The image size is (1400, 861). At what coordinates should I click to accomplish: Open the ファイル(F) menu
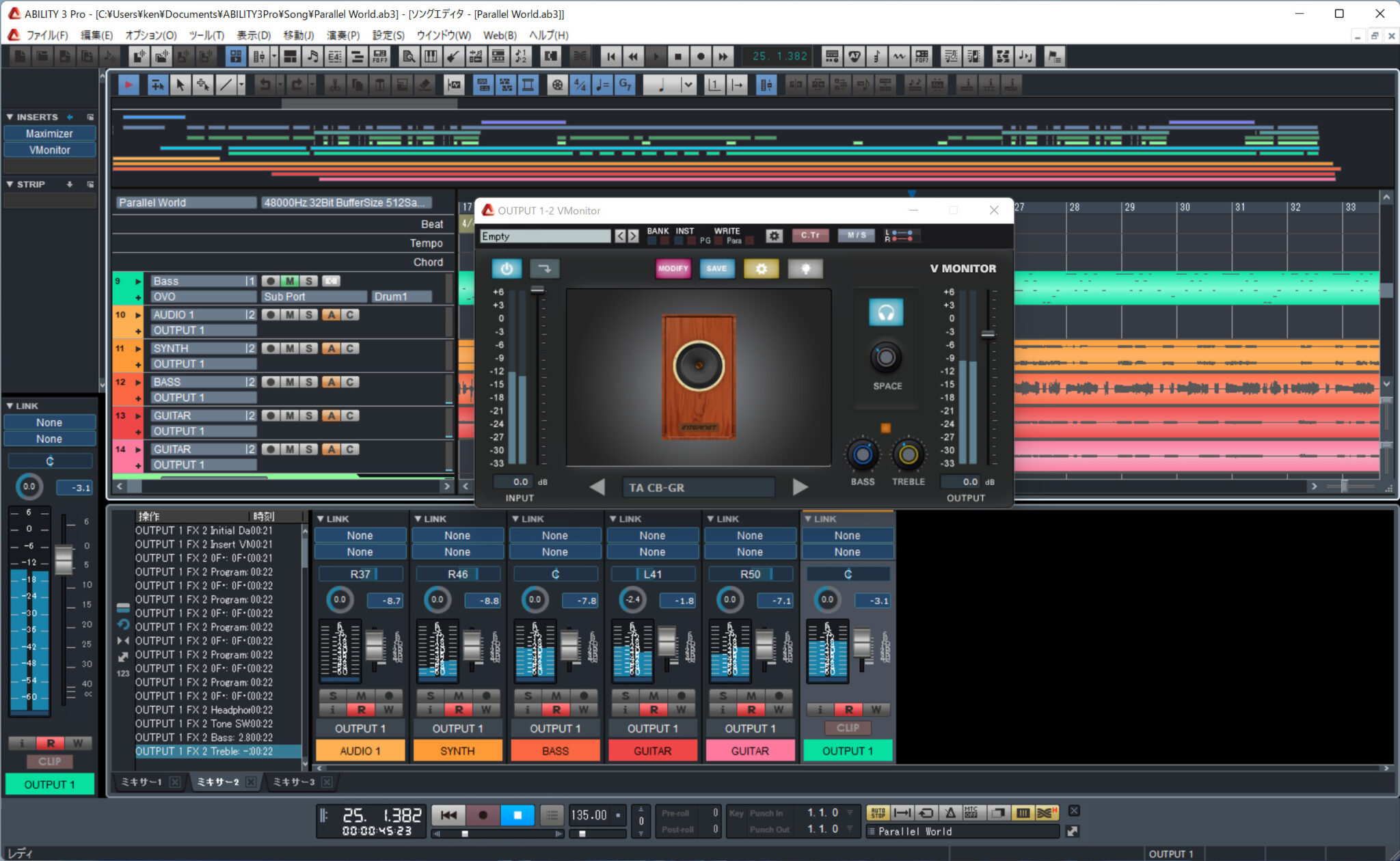pyautogui.click(x=47, y=35)
